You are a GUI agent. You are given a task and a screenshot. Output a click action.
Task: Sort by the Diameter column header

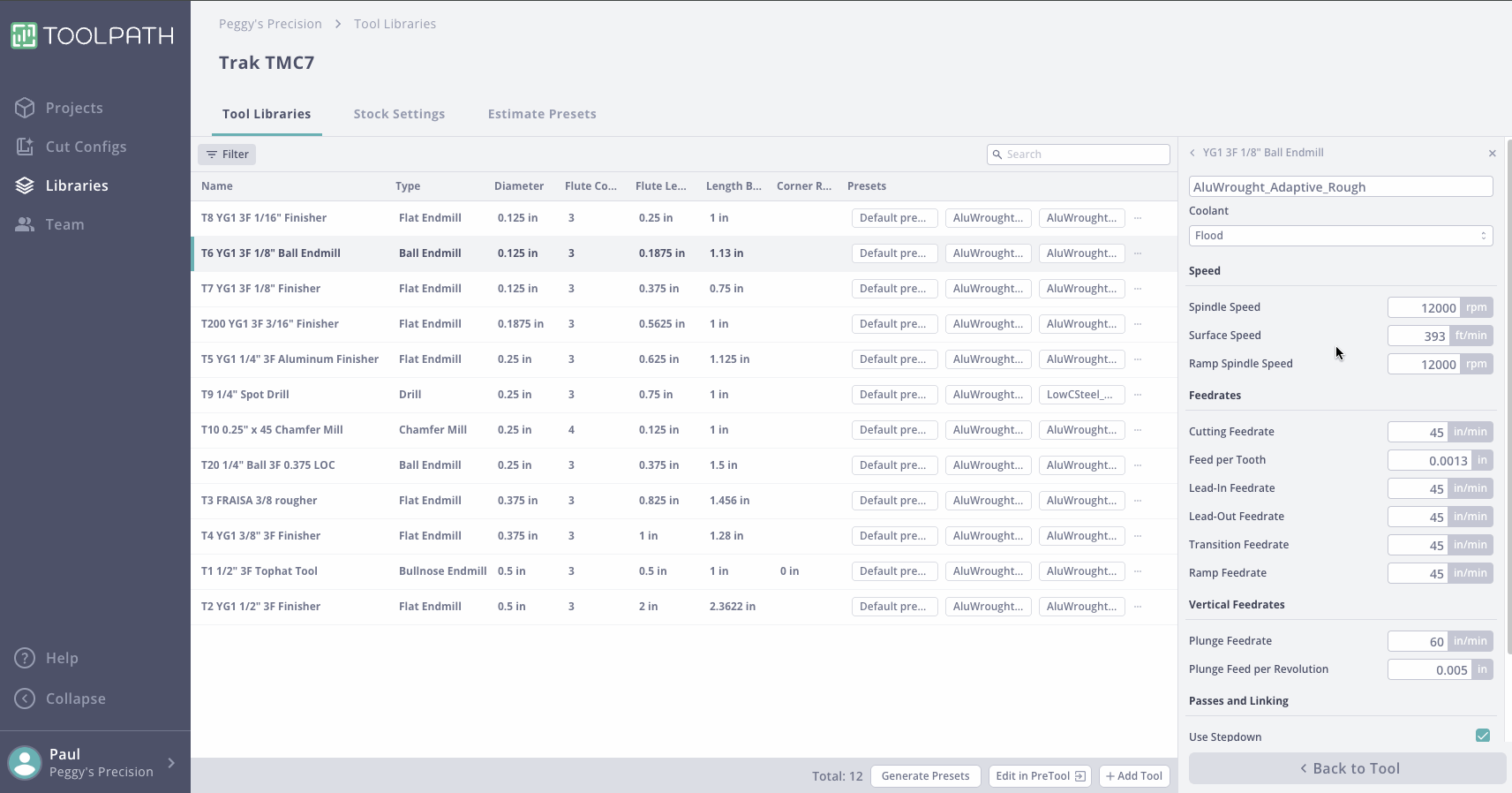point(519,186)
